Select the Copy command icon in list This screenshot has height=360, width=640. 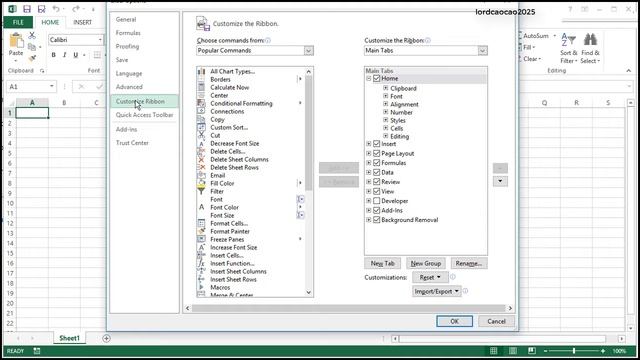click(x=201, y=119)
